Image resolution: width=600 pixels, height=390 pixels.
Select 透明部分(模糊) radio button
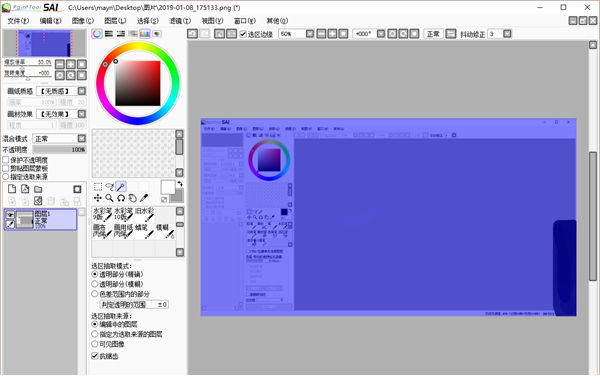(95, 284)
